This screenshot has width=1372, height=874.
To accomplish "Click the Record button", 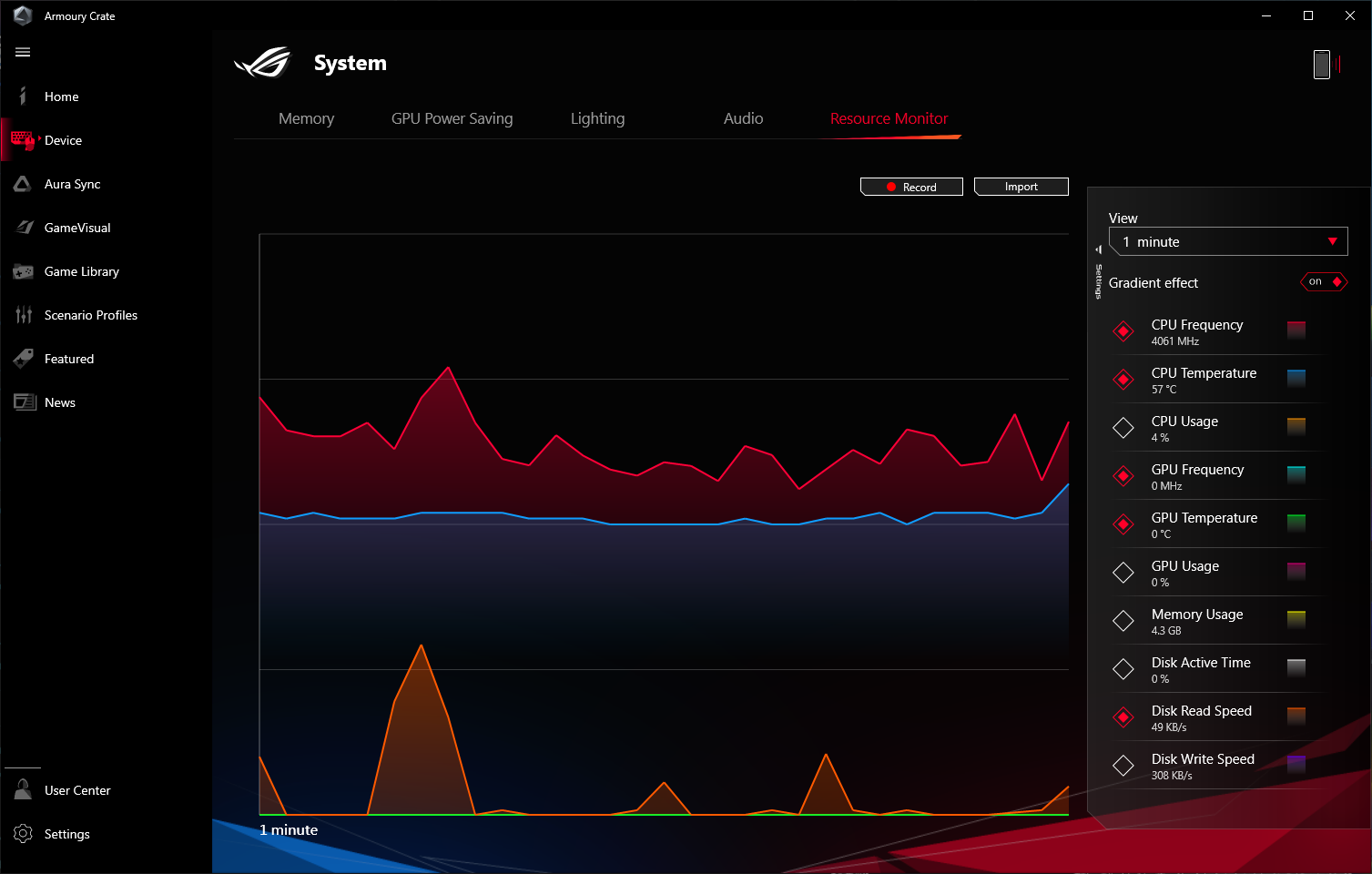I will coord(911,187).
